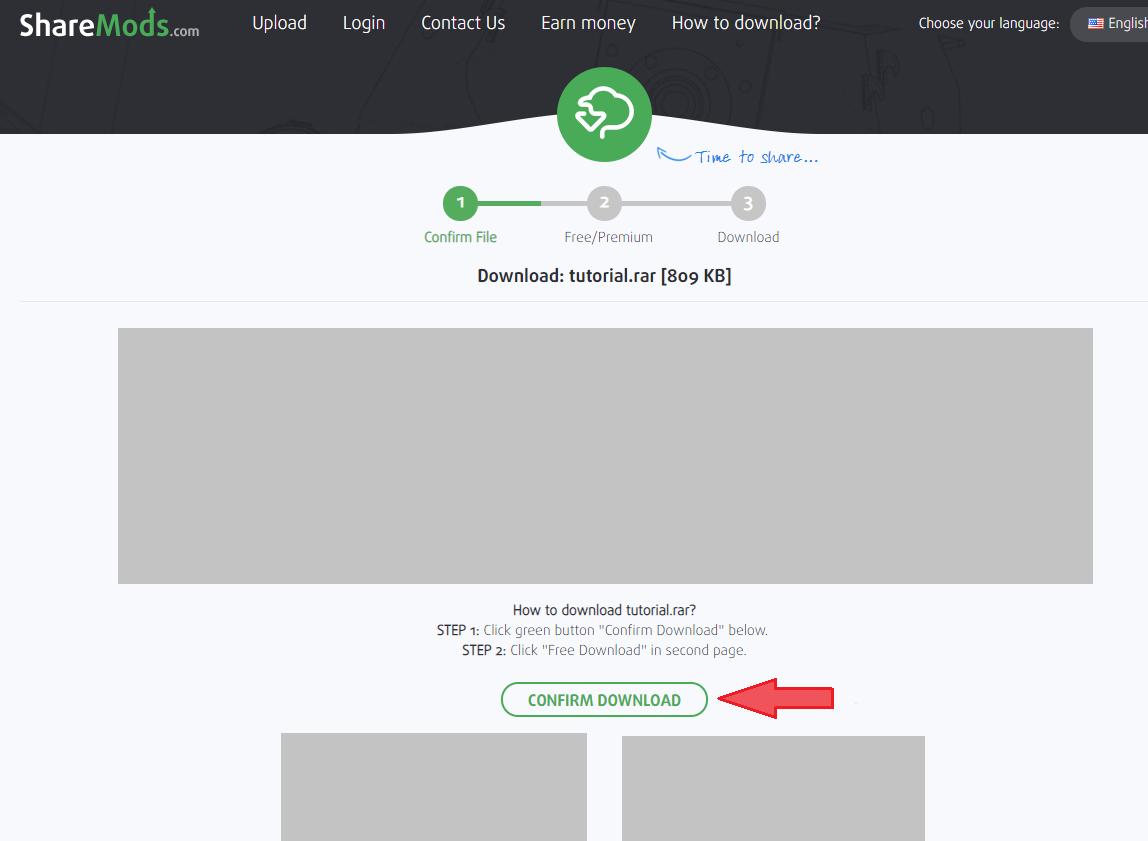Screen dimensions: 1148x841
Task: Open the English language dropdown
Action: [x=1120, y=23]
